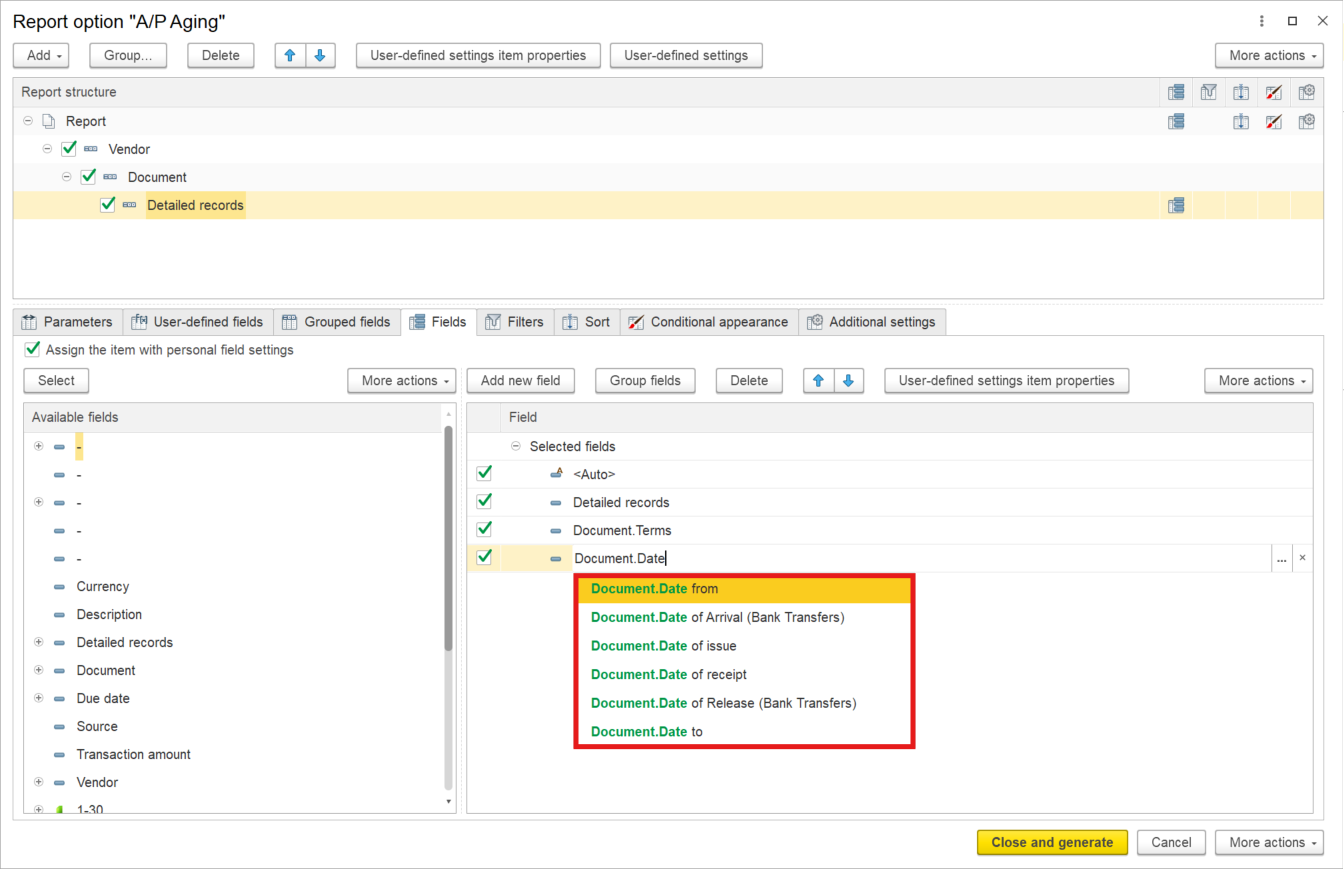This screenshot has height=869, width=1344.
Task: Open the Conditional appearance tab
Action: 709,322
